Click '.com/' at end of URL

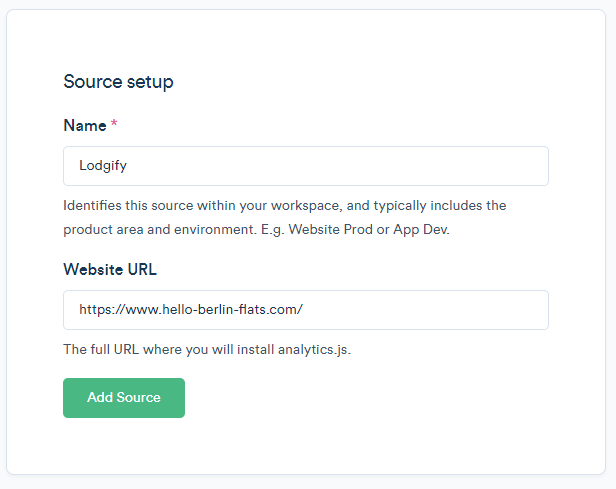coord(286,310)
